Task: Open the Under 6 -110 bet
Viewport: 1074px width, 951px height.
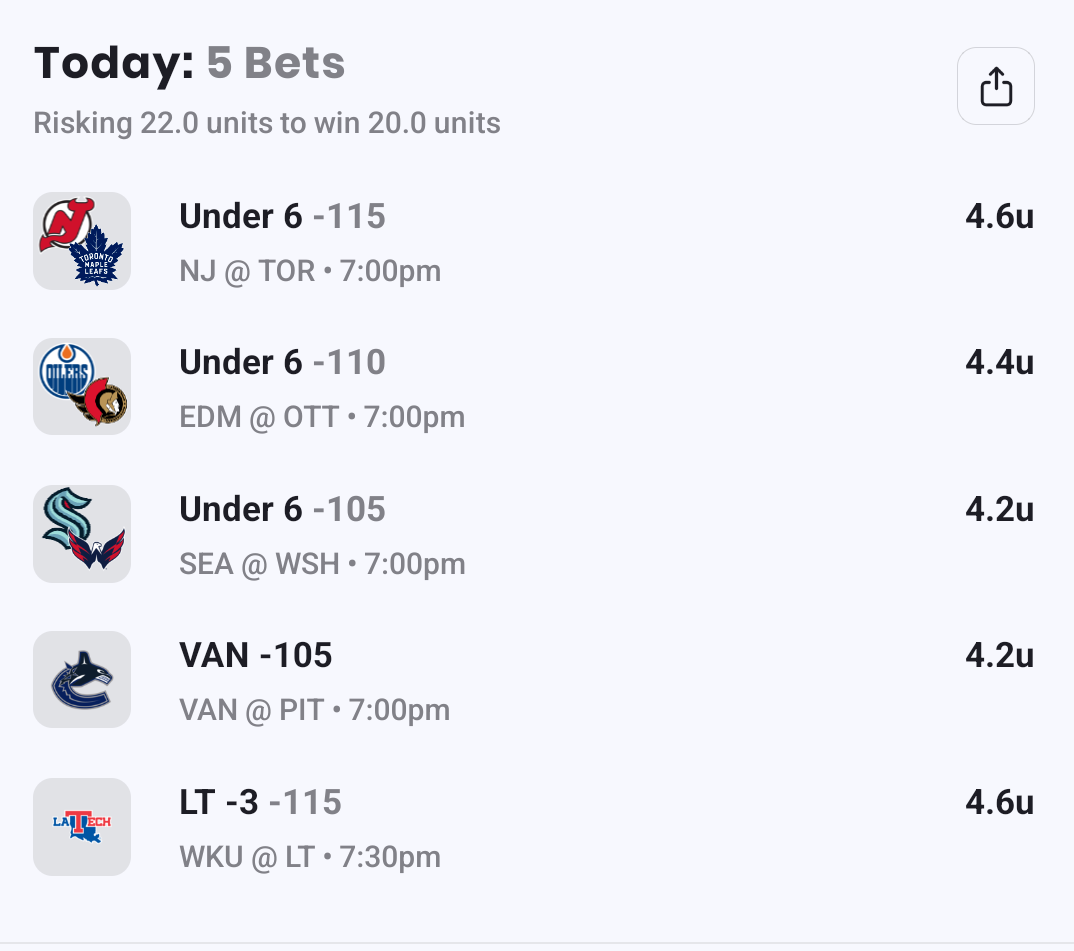Action: click(x=282, y=362)
